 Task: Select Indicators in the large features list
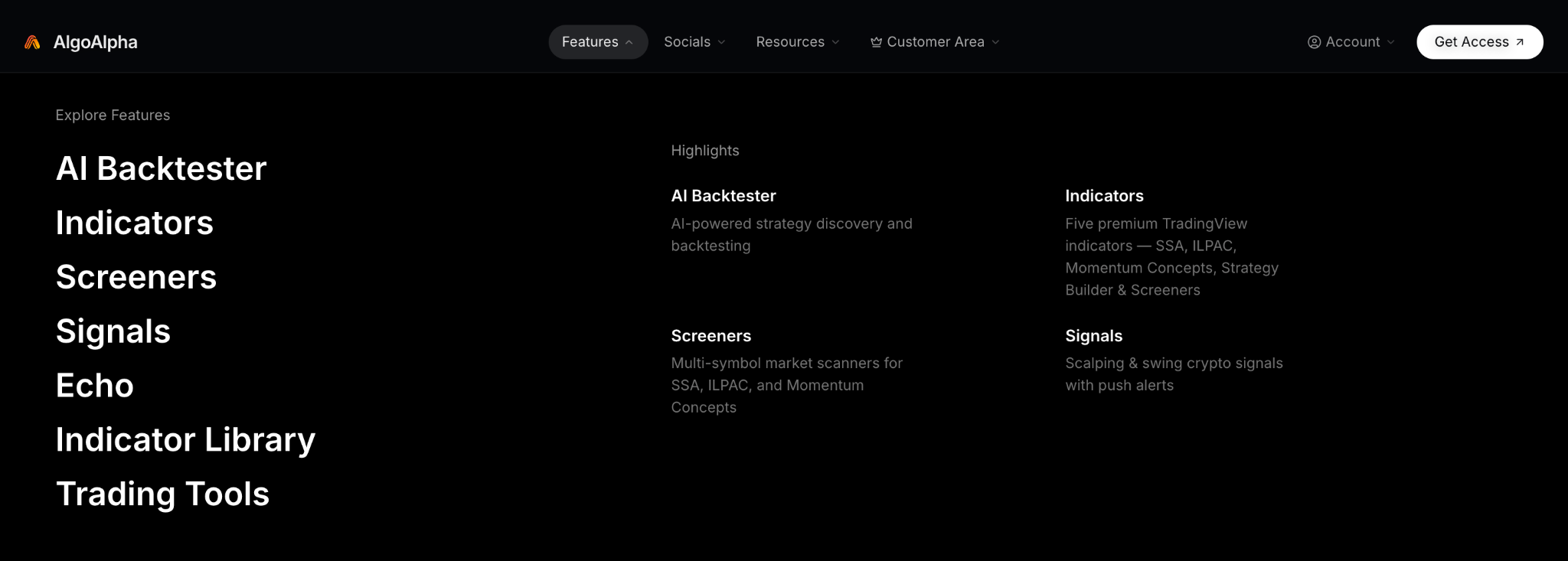[135, 223]
